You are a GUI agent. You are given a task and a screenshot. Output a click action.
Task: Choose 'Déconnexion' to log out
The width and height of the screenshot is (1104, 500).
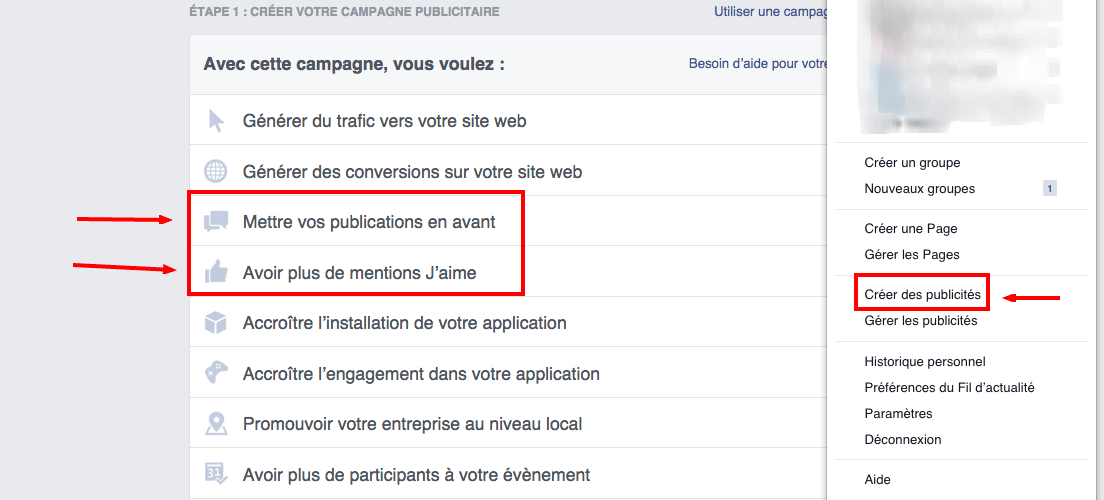click(902, 440)
